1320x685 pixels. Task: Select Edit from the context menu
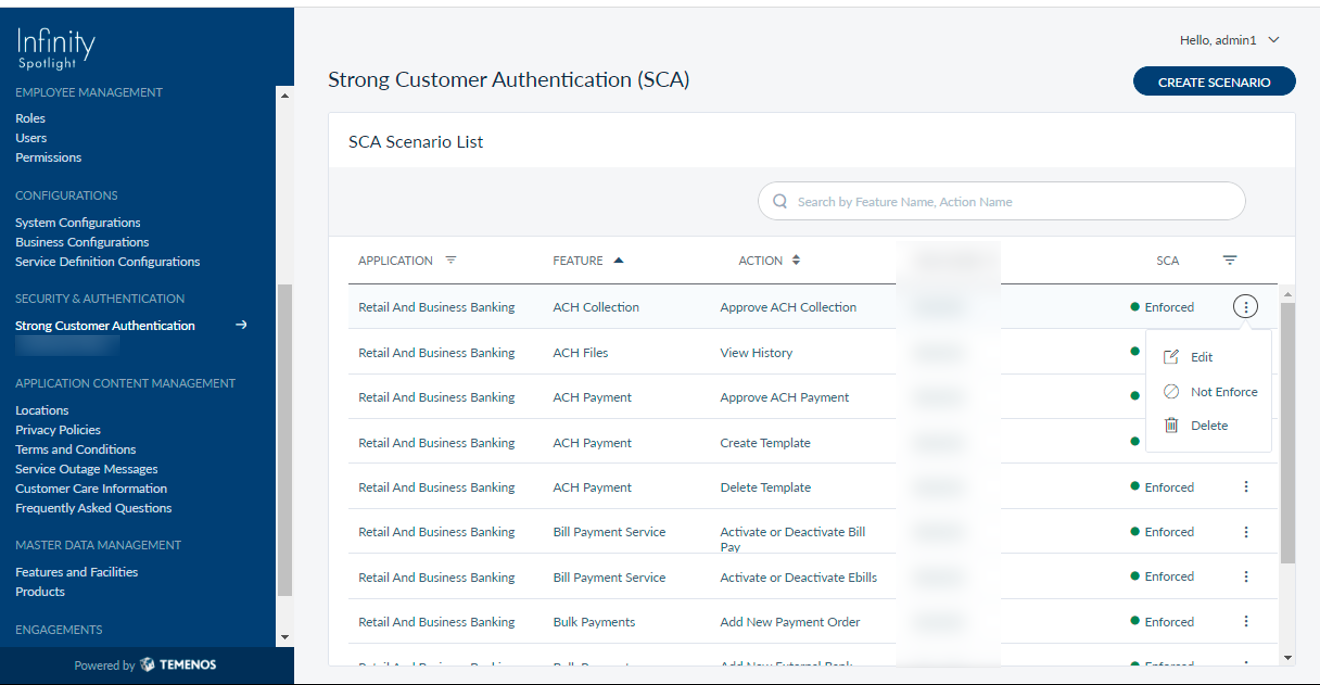pyautogui.click(x=1201, y=357)
